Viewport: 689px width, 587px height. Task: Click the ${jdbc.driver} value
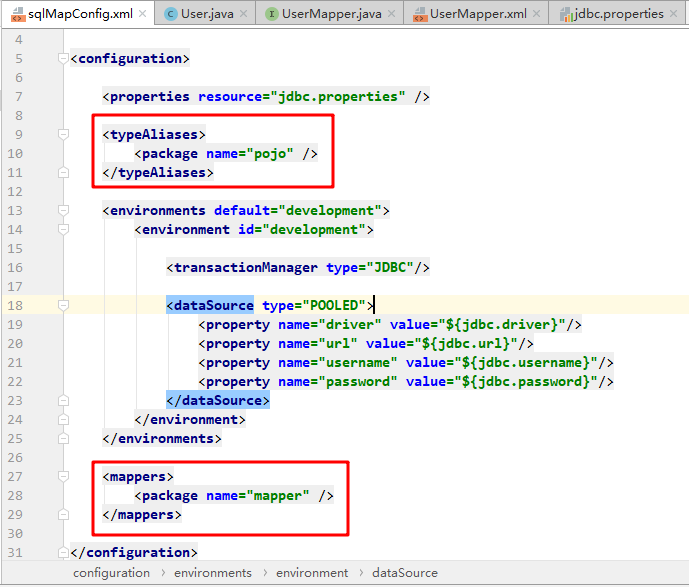[x=502, y=325]
